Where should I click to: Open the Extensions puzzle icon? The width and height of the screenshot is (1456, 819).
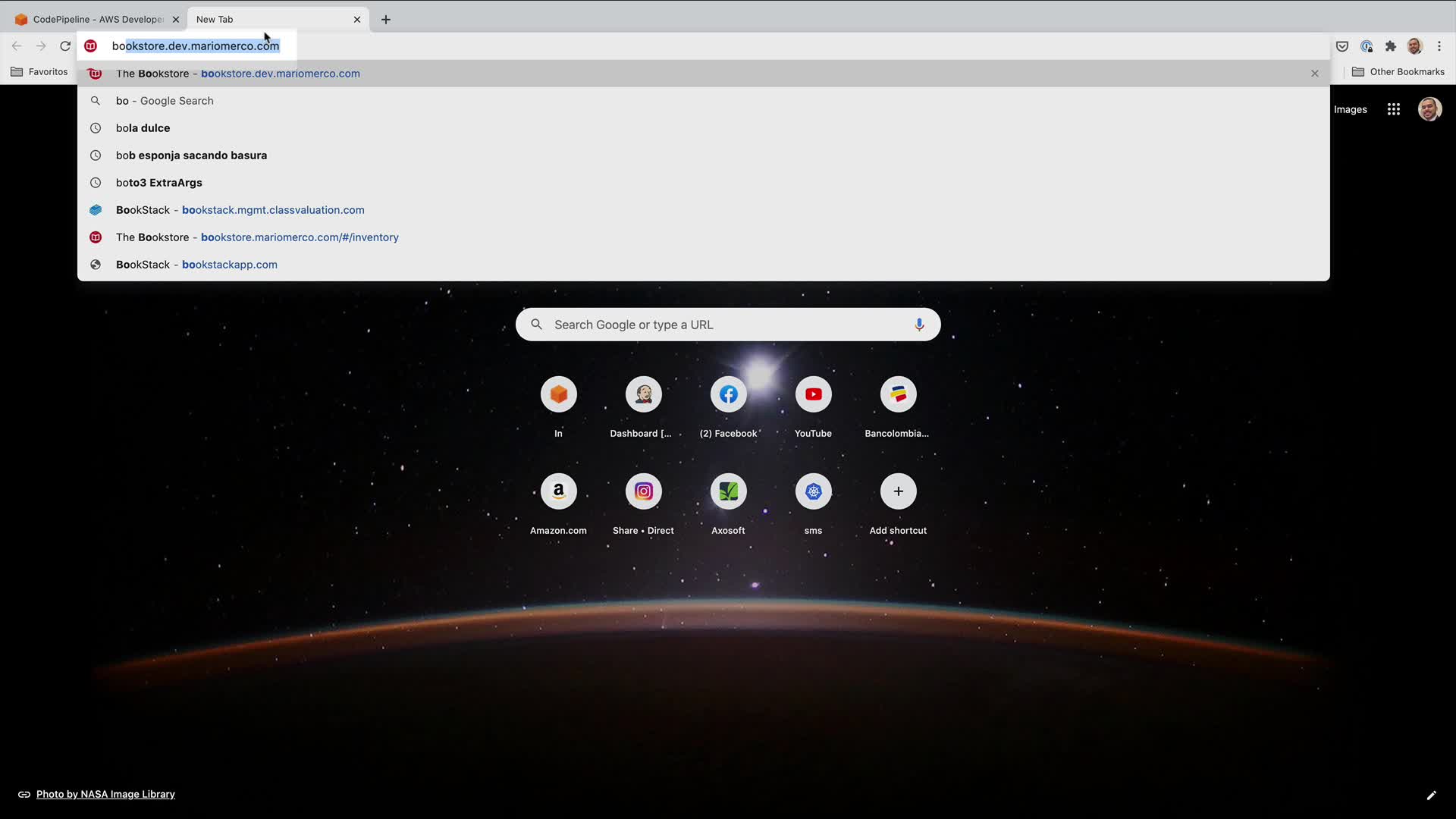point(1390,46)
